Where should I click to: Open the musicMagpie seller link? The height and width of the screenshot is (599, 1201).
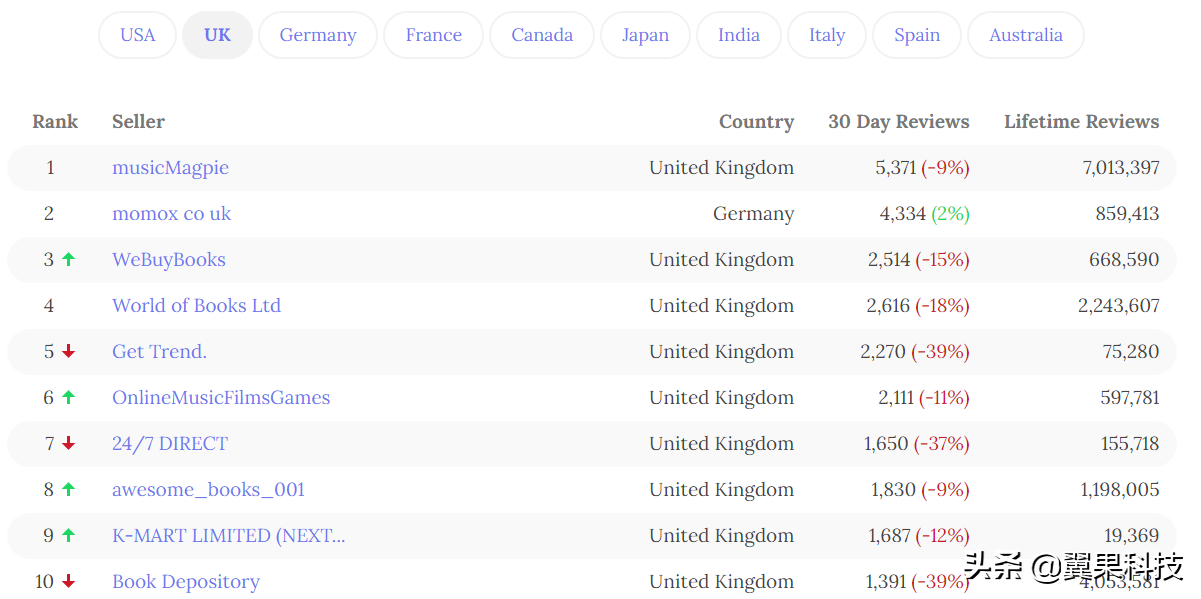(170, 168)
